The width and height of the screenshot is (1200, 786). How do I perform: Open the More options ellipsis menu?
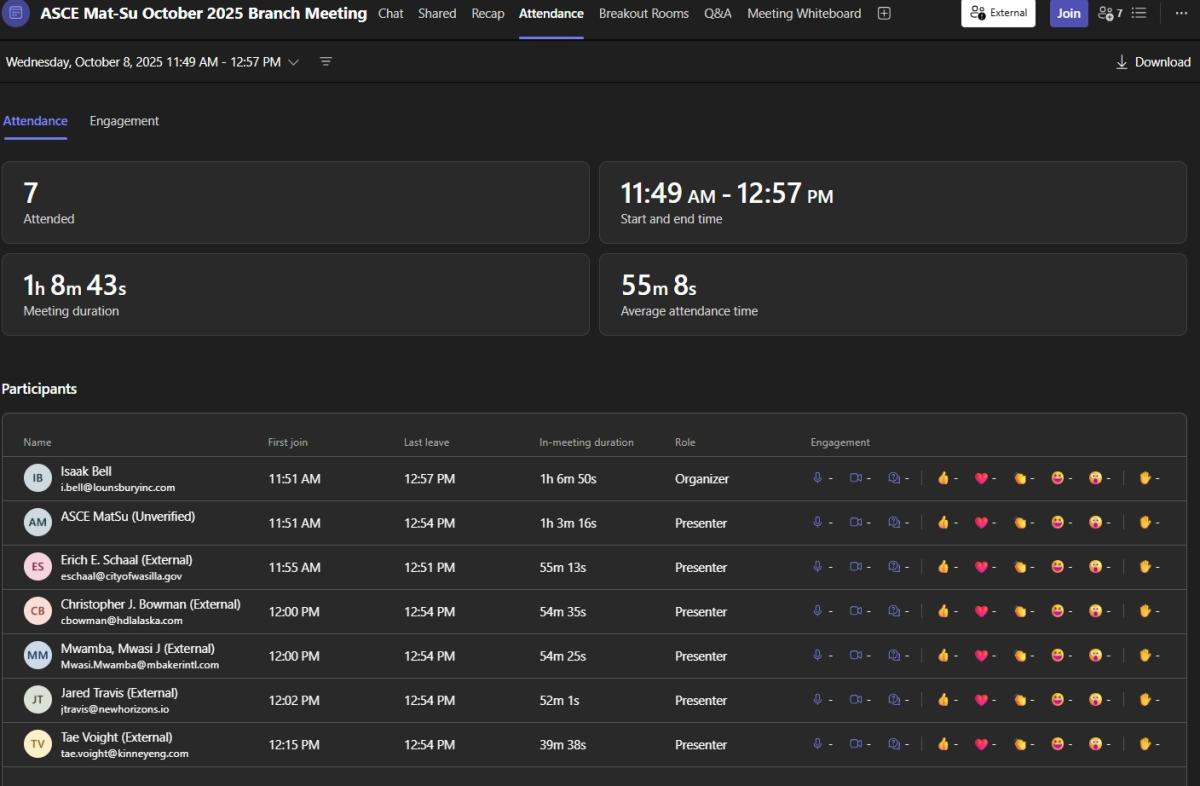point(1181,14)
